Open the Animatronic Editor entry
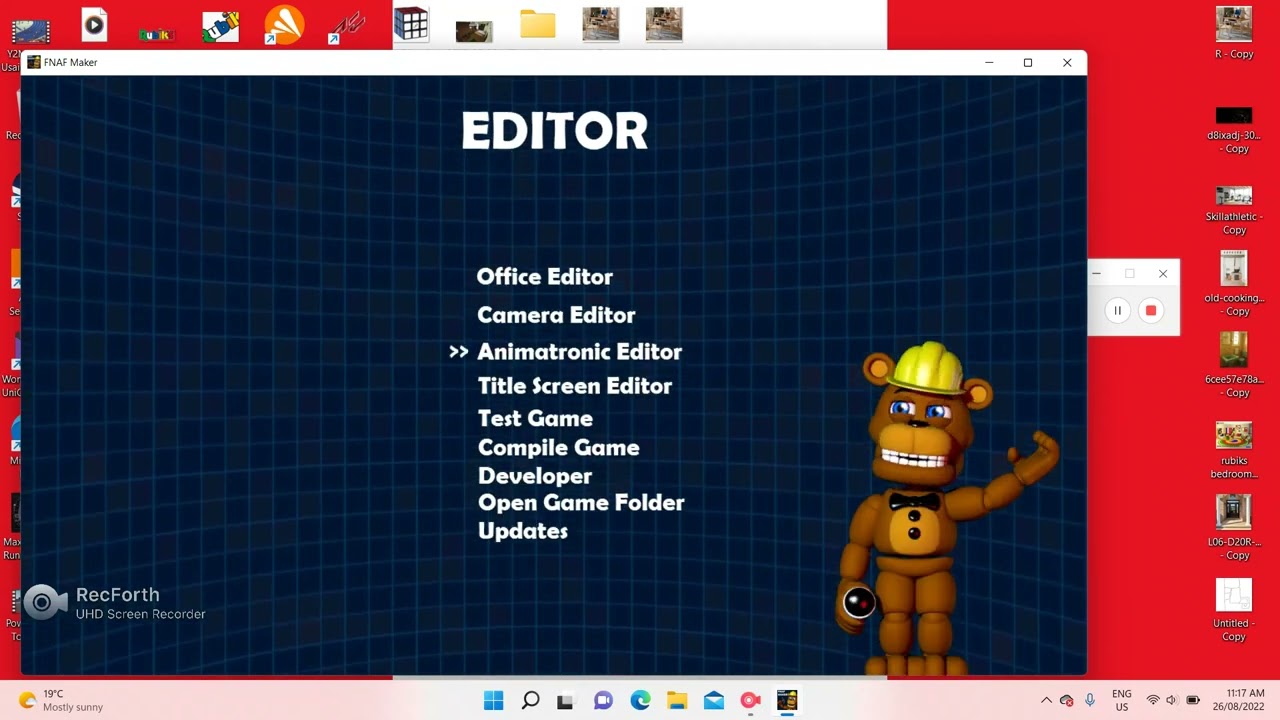Viewport: 1280px width, 720px height. click(579, 352)
